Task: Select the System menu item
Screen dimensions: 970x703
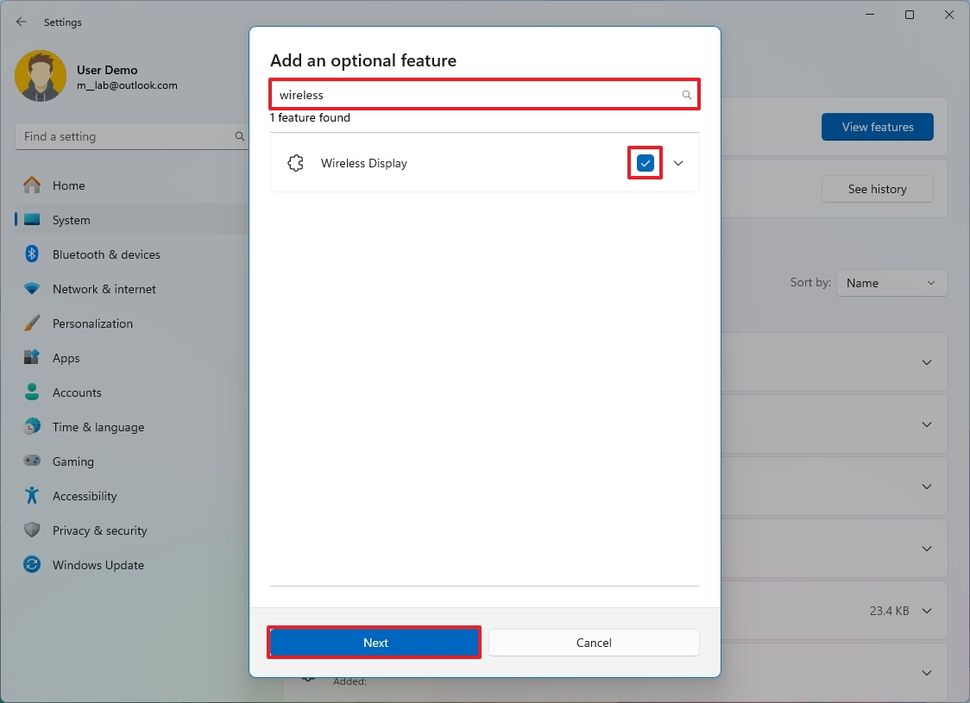Action: [69, 219]
